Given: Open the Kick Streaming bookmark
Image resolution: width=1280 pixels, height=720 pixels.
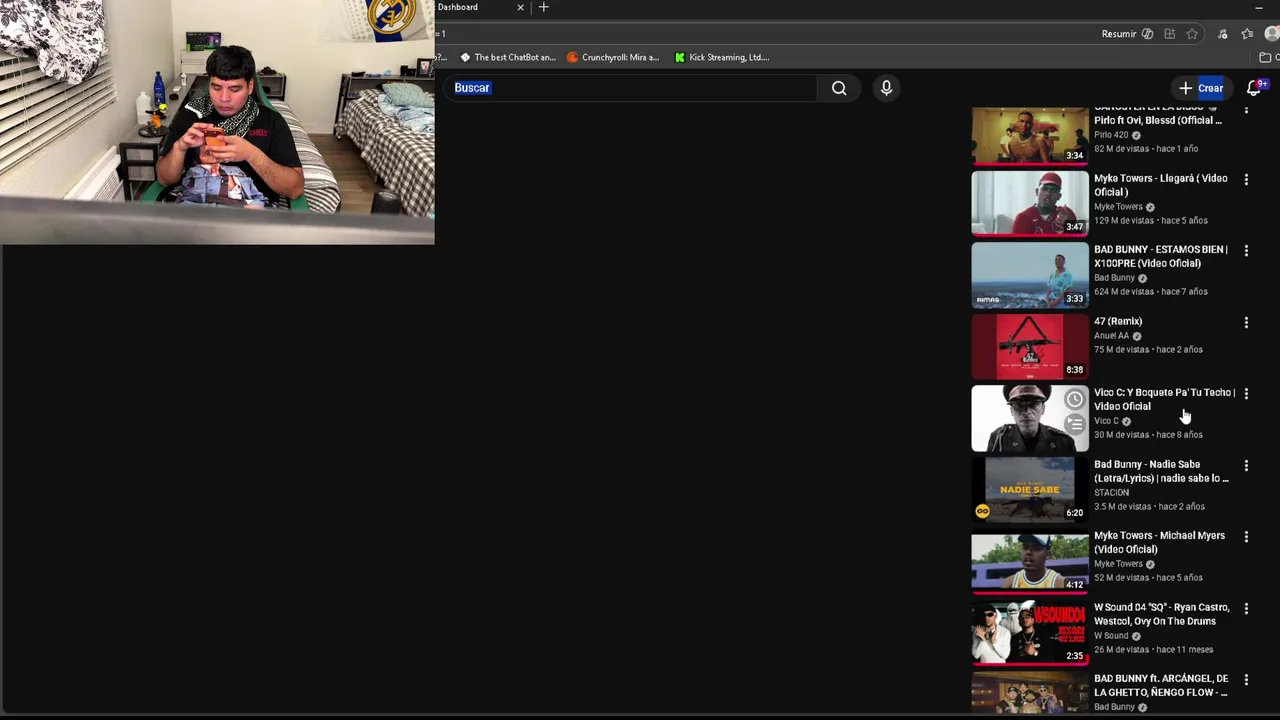Looking at the screenshot, I should (722, 57).
